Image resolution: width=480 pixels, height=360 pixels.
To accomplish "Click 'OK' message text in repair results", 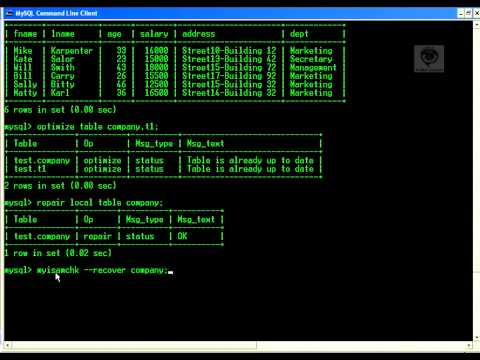I will coord(182,236).
